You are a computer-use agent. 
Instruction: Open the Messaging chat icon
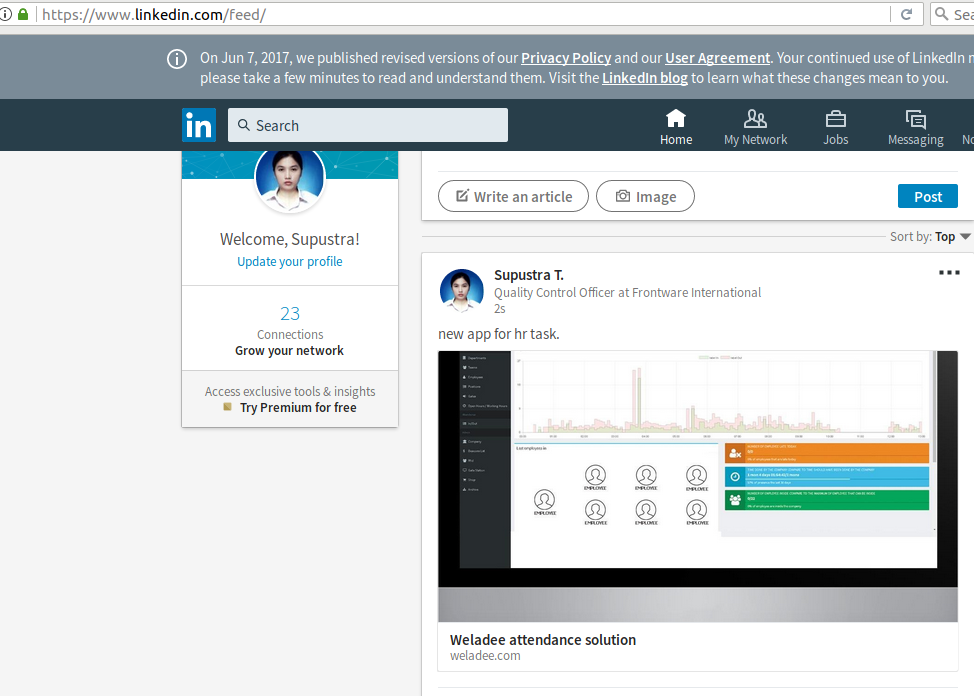(915, 119)
